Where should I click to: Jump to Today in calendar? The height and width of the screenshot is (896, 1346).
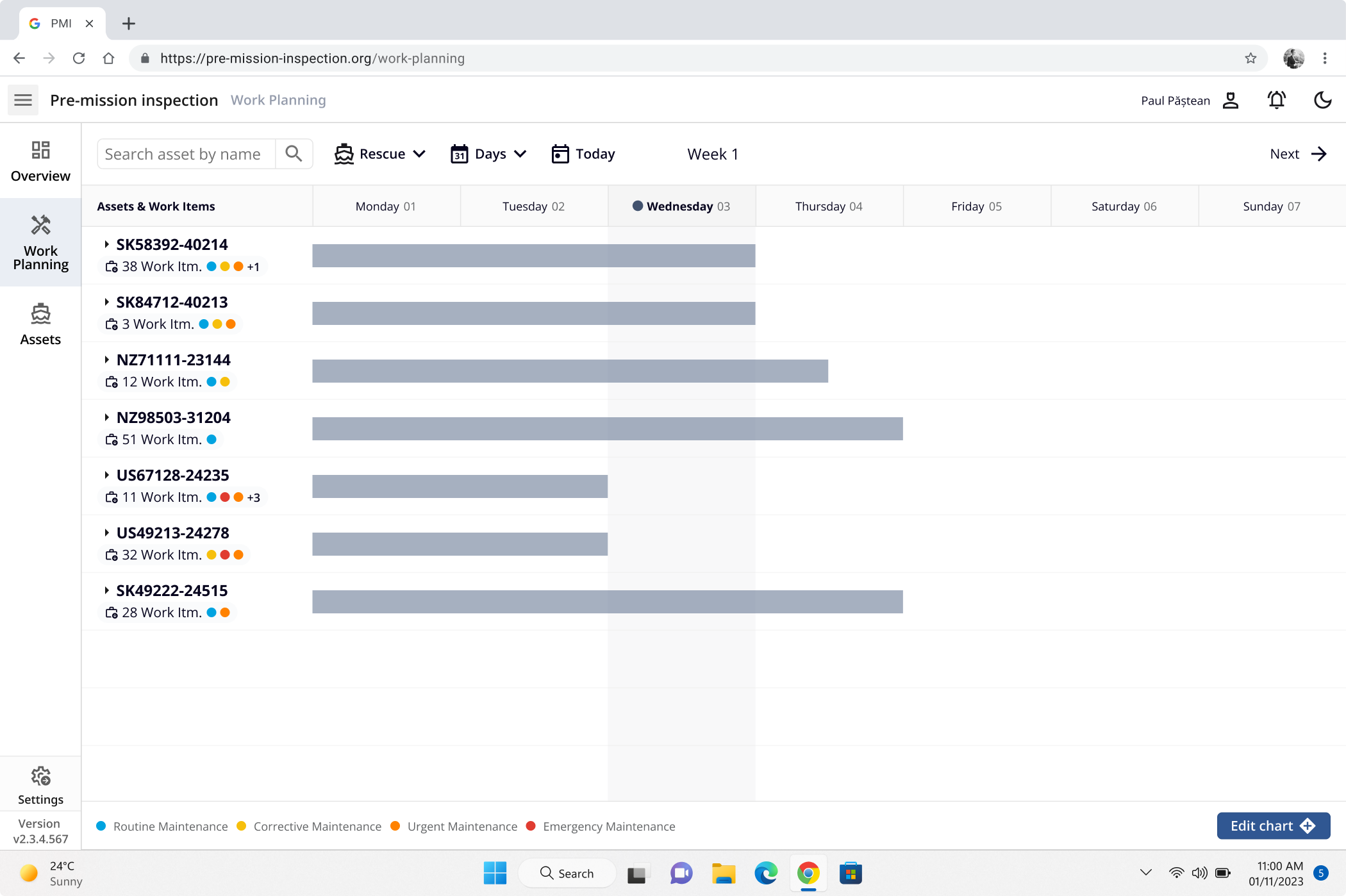(583, 154)
